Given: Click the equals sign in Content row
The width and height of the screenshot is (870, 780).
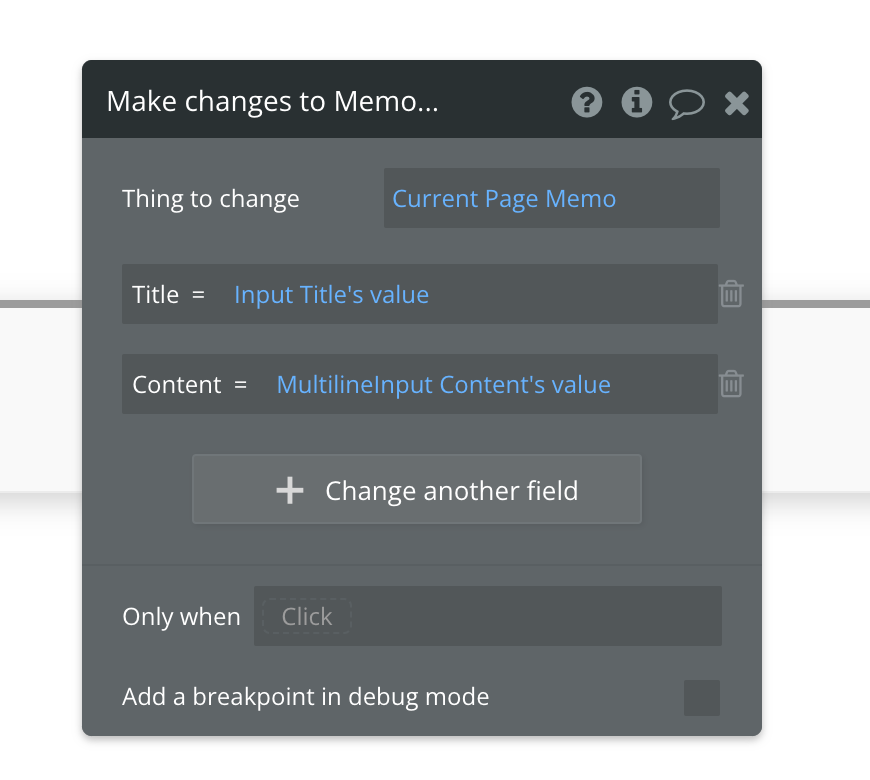Looking at the screenshot, I should click(240, 385).
